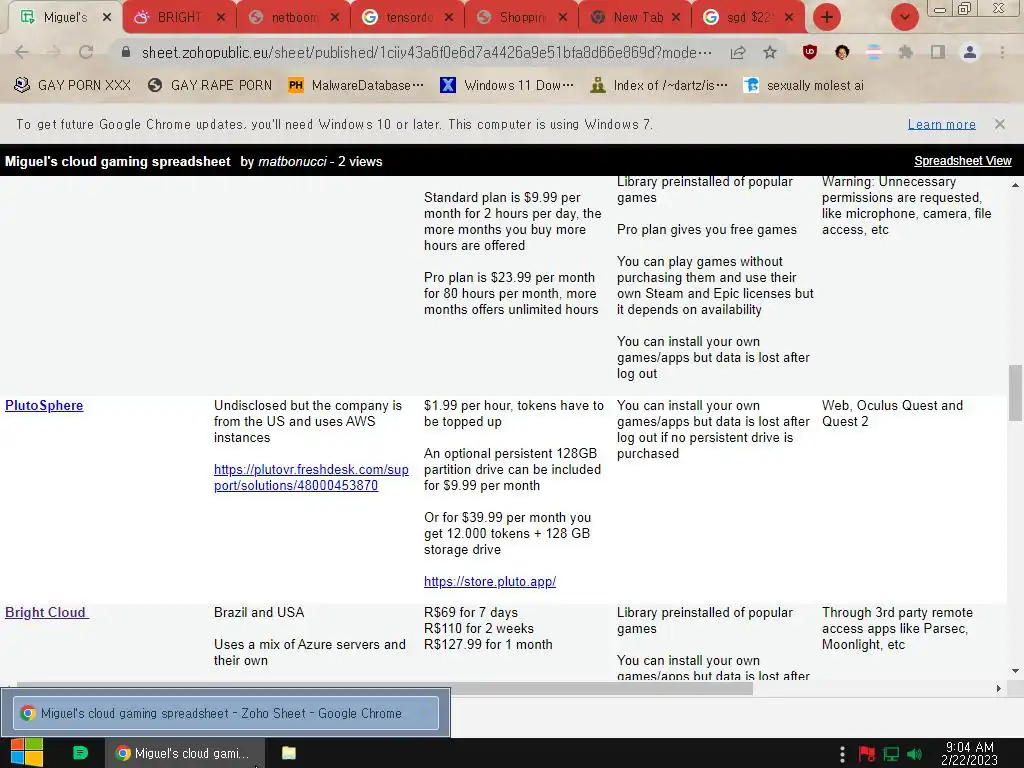Click the text "$1.99 per hour, tokens have to be topped up"
Image resolution: width=1024 pixels, height=768 pixels.
click(513, 413)
